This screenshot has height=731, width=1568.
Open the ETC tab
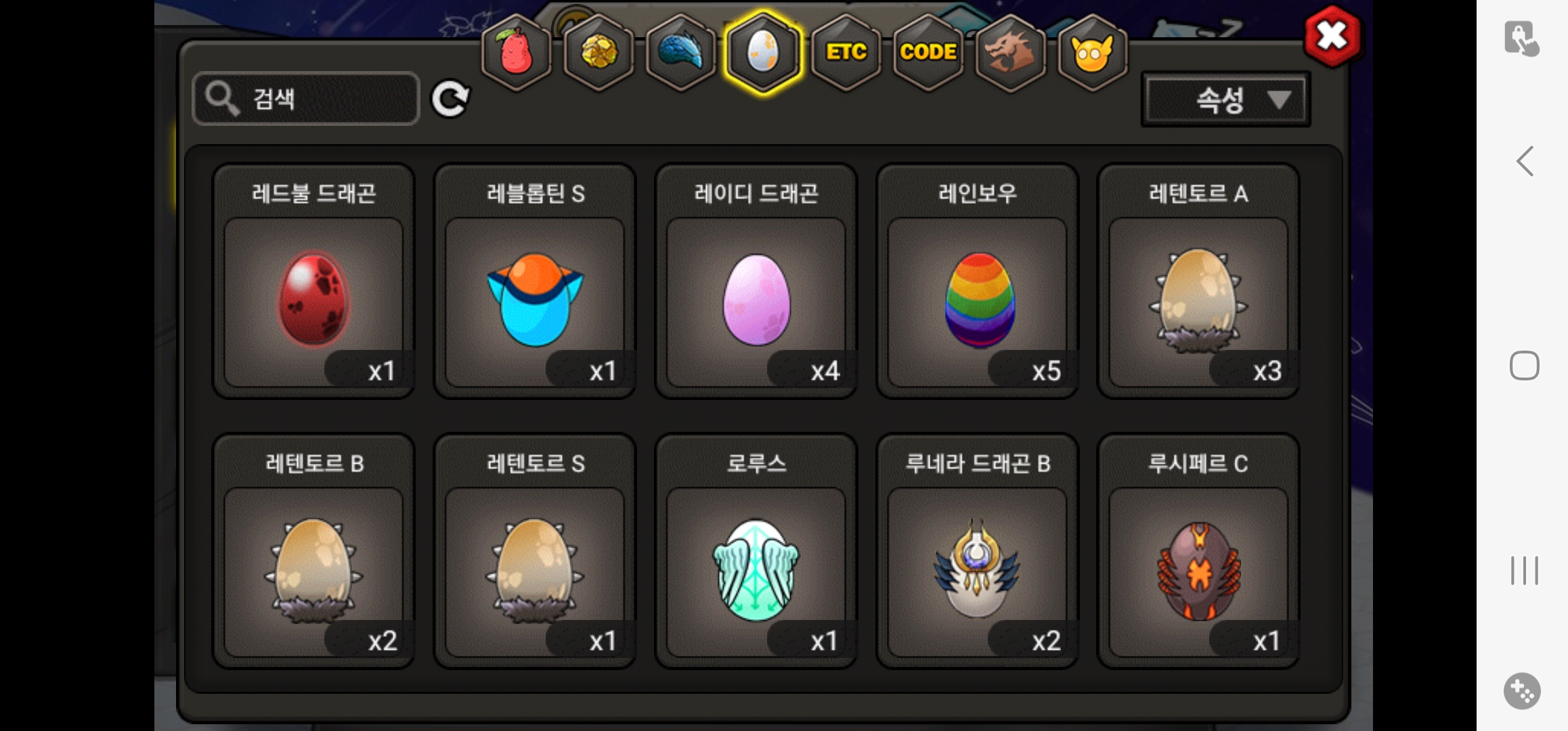point(846,52)
